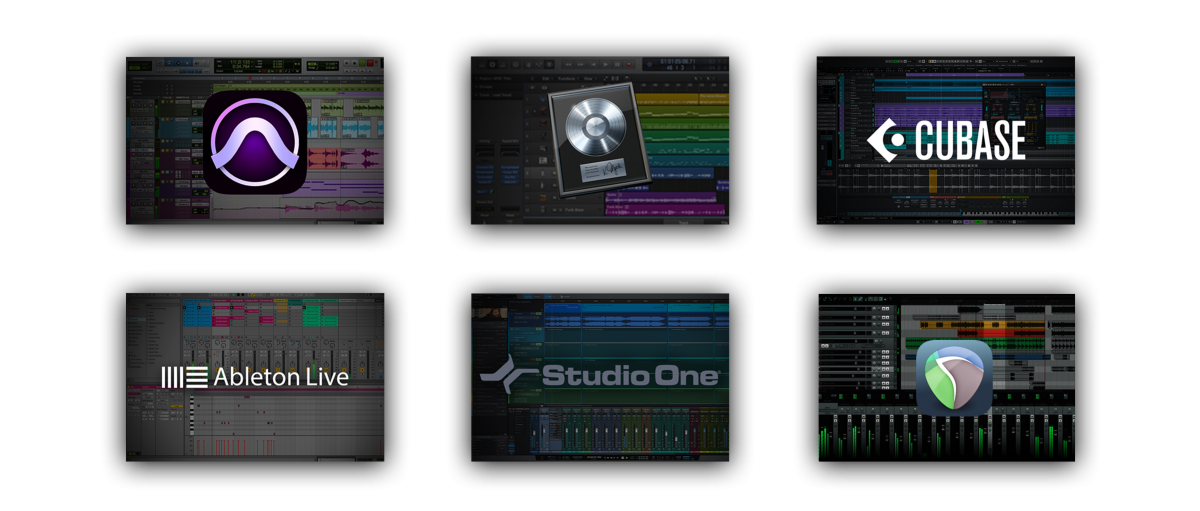Open the Functions menu in Logic's tracks area
The image size is (1200, 511).
(566, 77)
